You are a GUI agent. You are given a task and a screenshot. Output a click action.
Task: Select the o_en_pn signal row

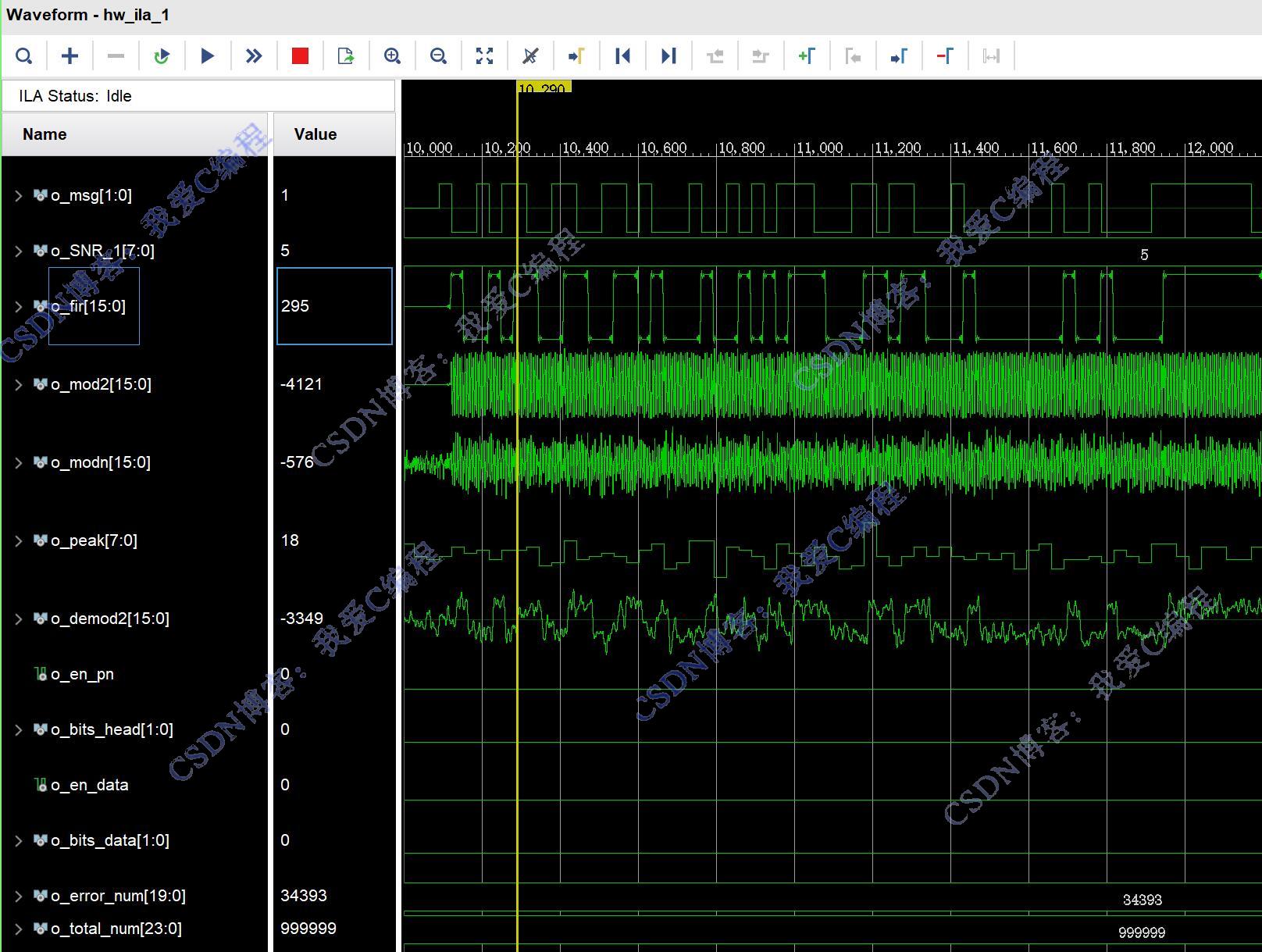click(134, 674)
